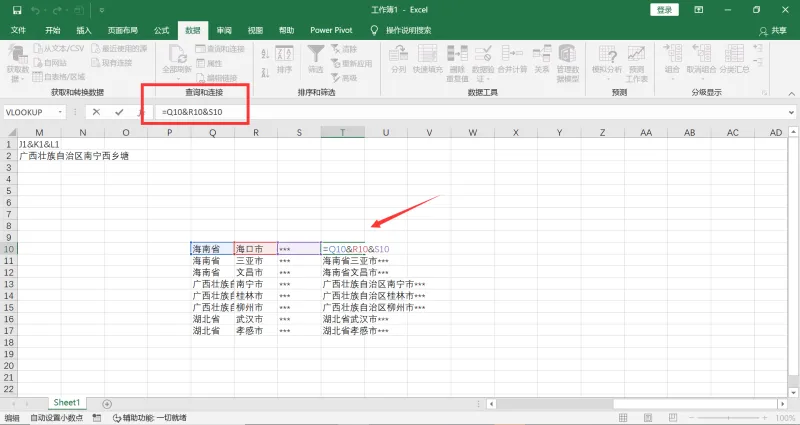The width and height of the screenshot is (800, 425).
Task: Open 组合 (Group) dropdown
Action: click(672, 79)
